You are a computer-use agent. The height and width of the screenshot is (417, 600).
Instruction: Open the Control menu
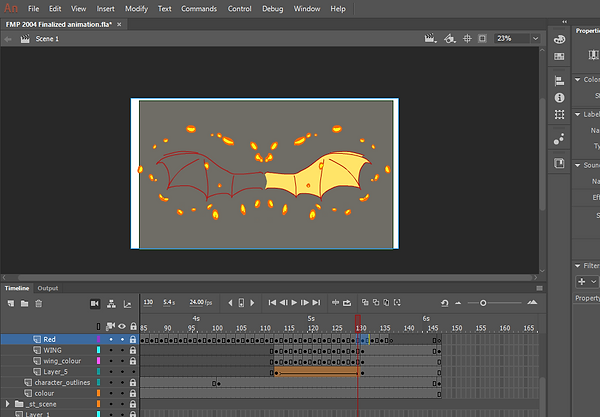pyautogui.click(x=240, y=8)
